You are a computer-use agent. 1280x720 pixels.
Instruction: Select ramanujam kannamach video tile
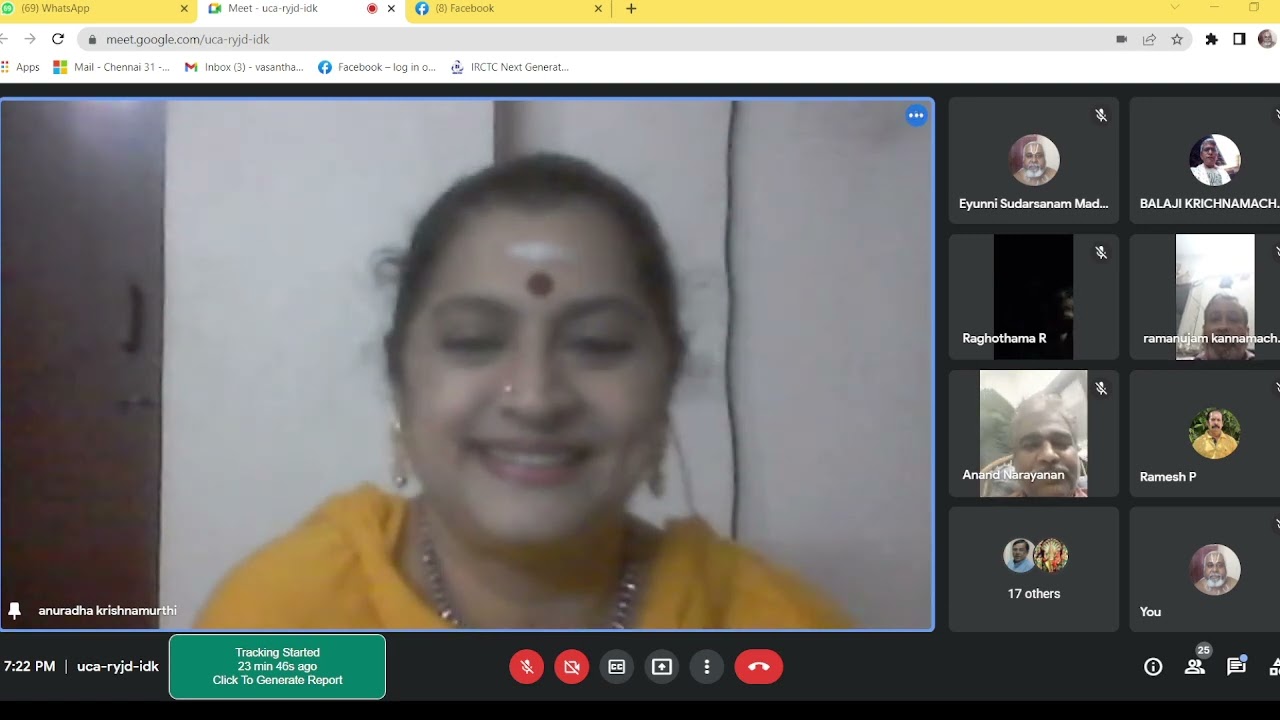[1205, 297]
